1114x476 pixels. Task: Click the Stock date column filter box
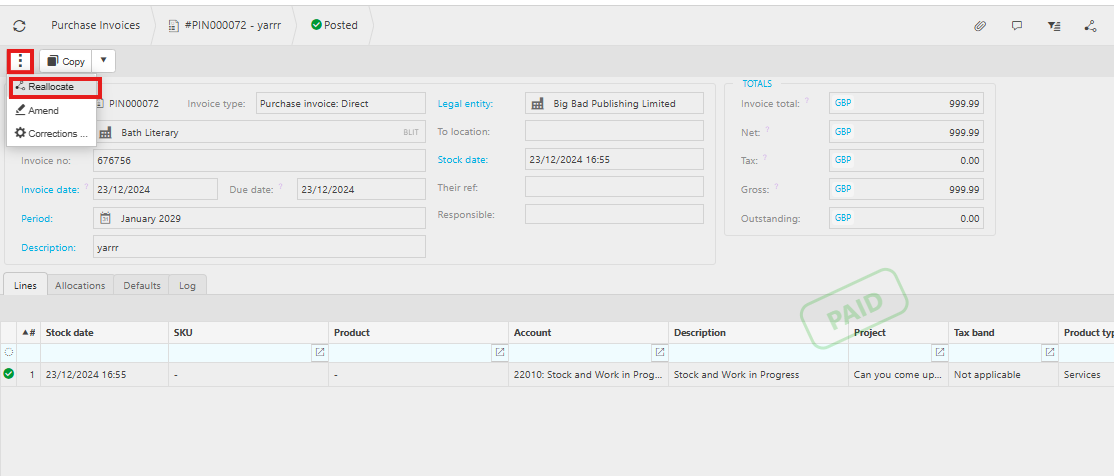104,352
